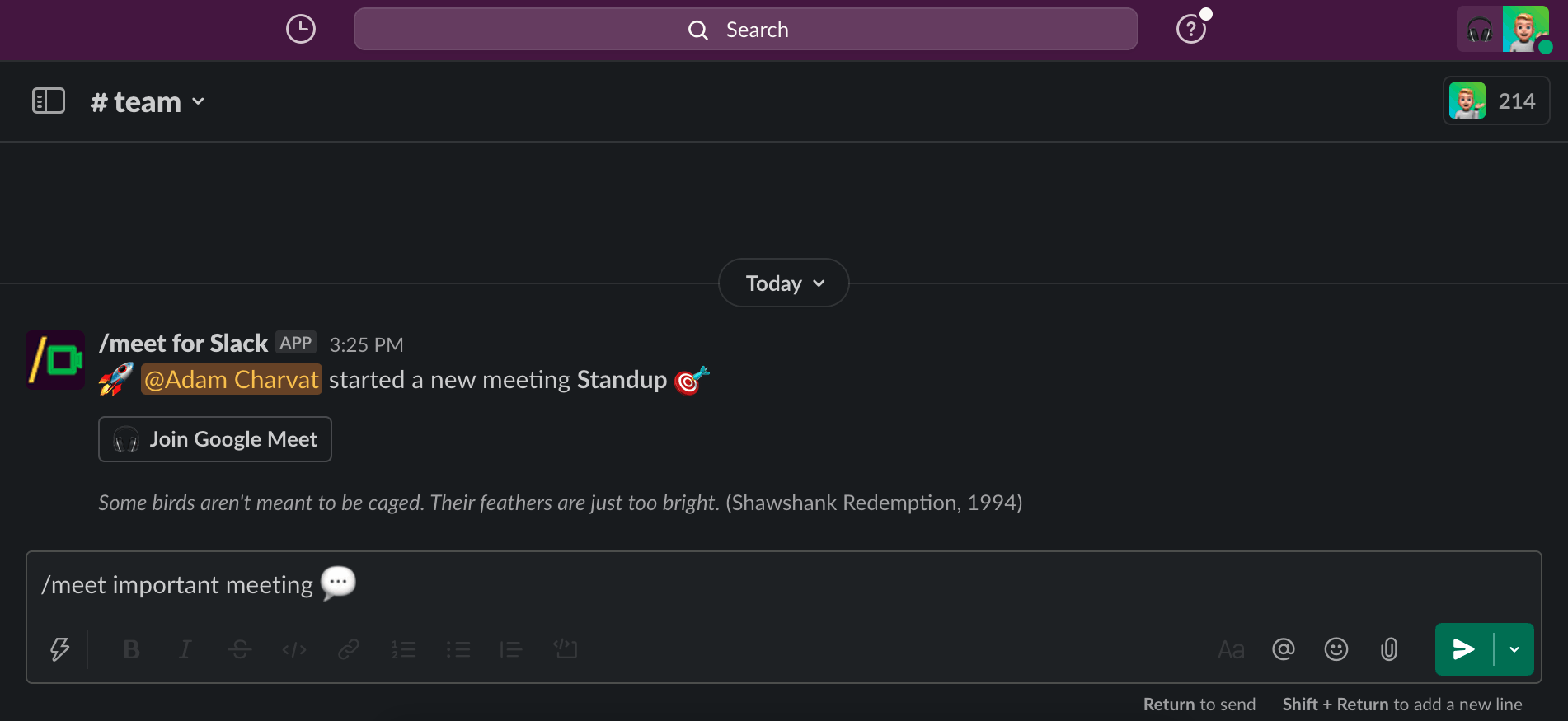Click the 3:25 PM message timestamp
Viewport: 1568px width, 721px height.
coord(367,344)
